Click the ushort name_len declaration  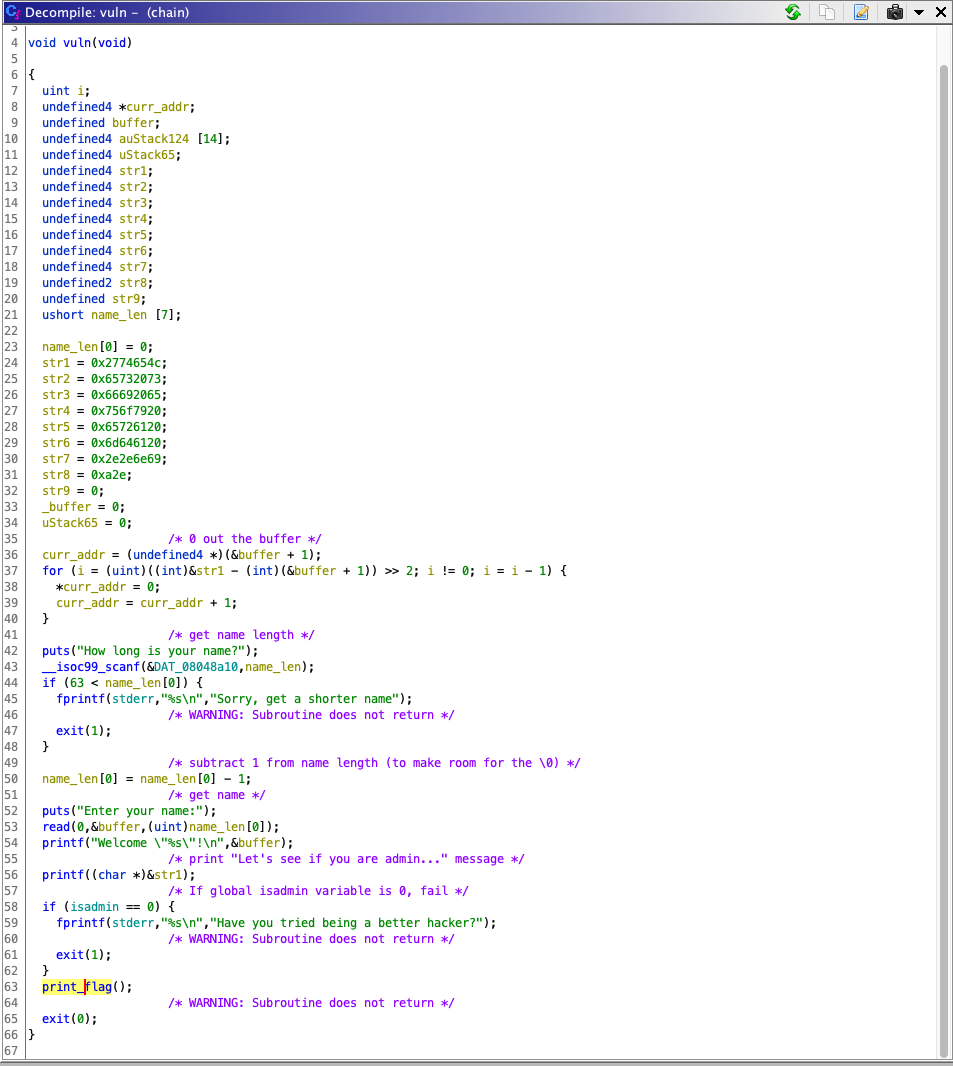click(x=111, y=315)
